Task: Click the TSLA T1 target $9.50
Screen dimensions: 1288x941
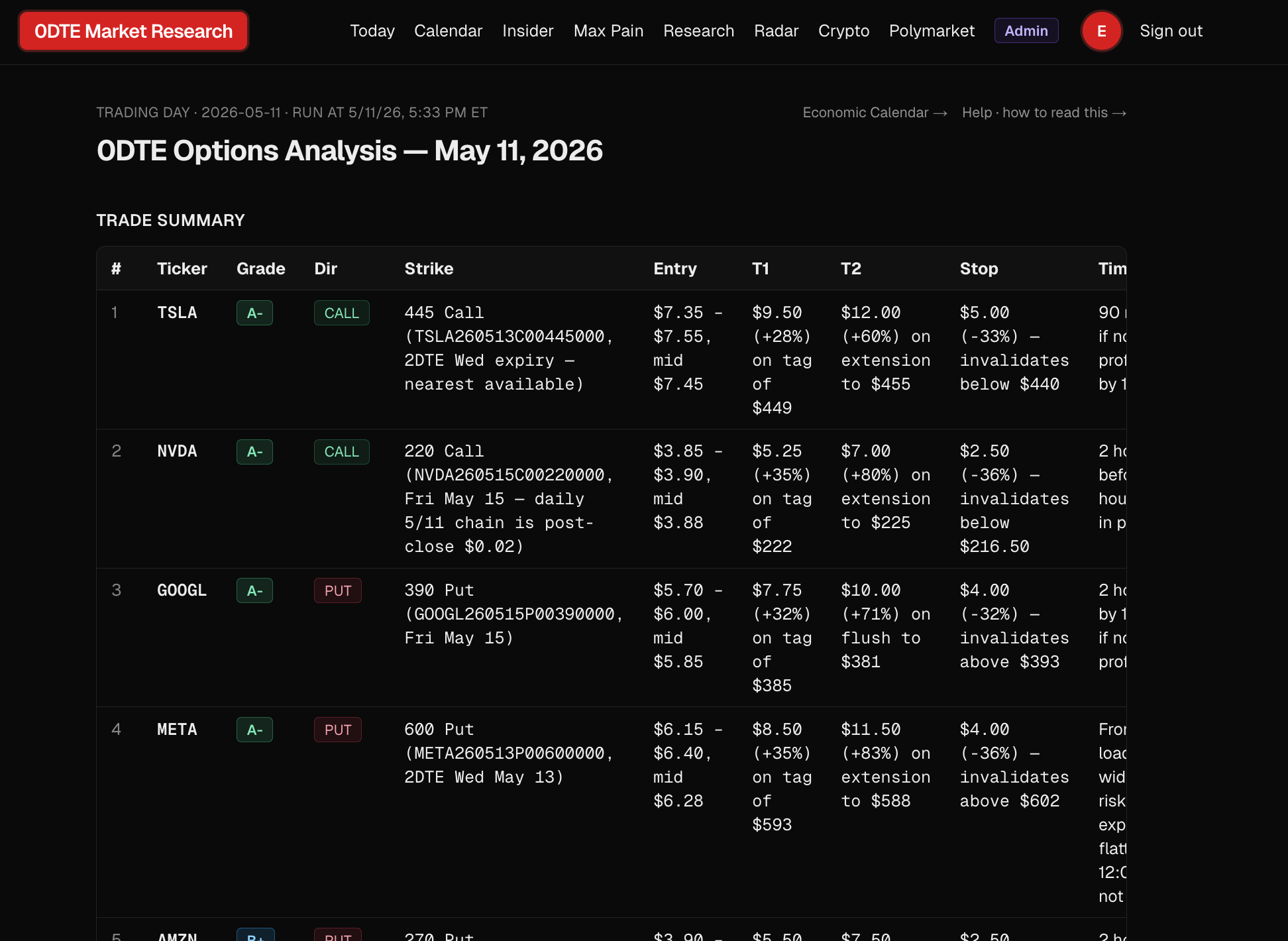Action: coord(777,313)
